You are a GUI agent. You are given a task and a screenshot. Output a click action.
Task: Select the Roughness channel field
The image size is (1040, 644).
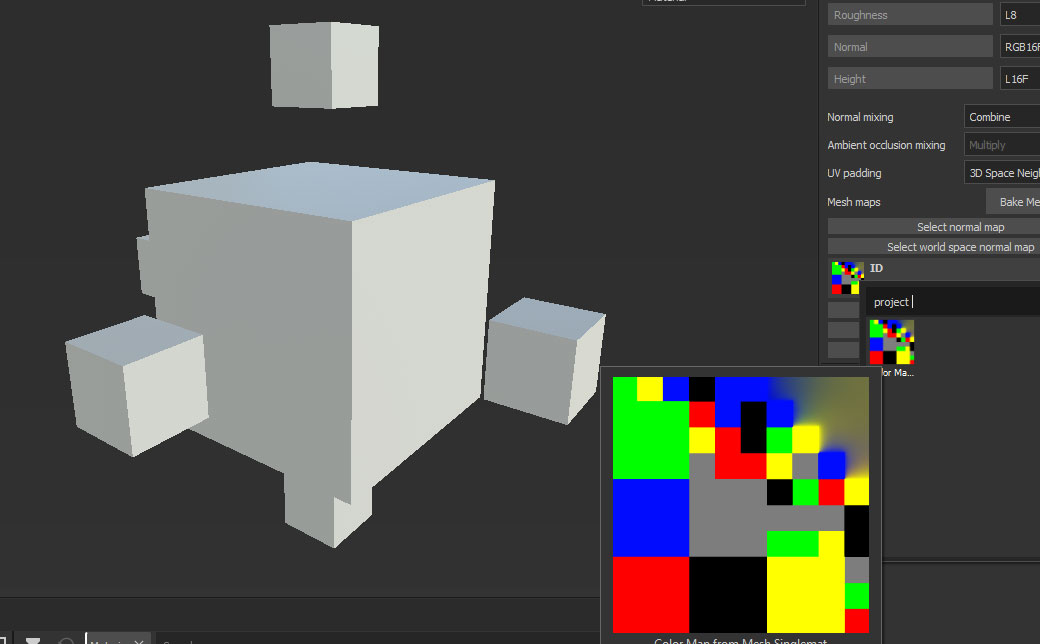tap(910, 15)
